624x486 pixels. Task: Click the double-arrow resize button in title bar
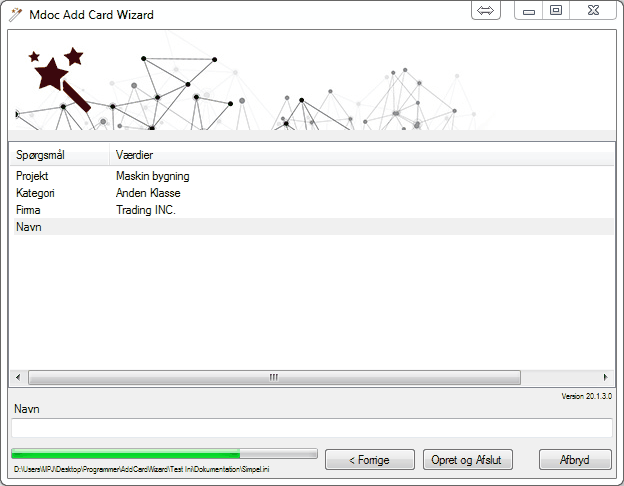(486, 11)
